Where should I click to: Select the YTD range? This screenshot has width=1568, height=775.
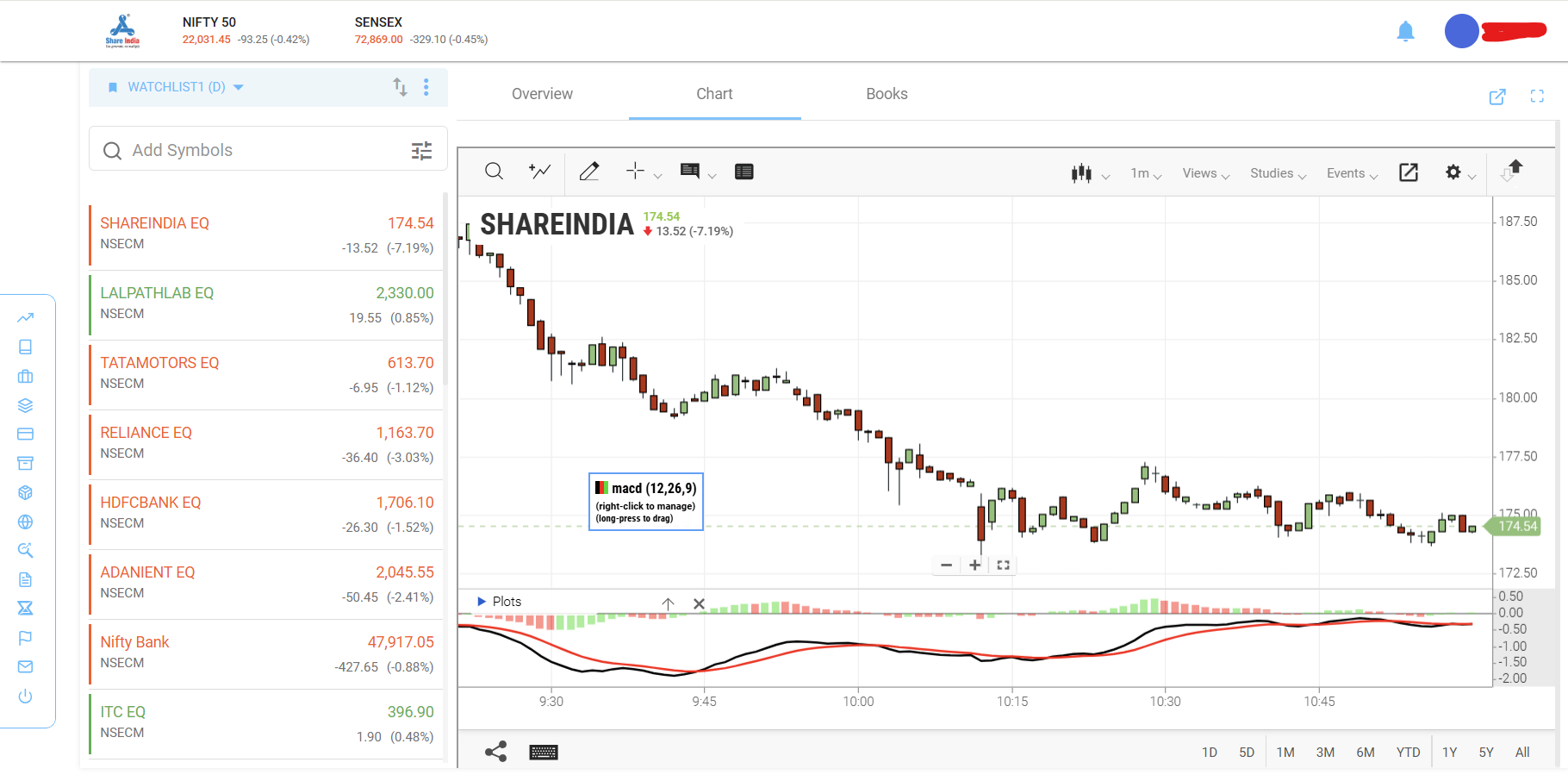(1408, 753)
